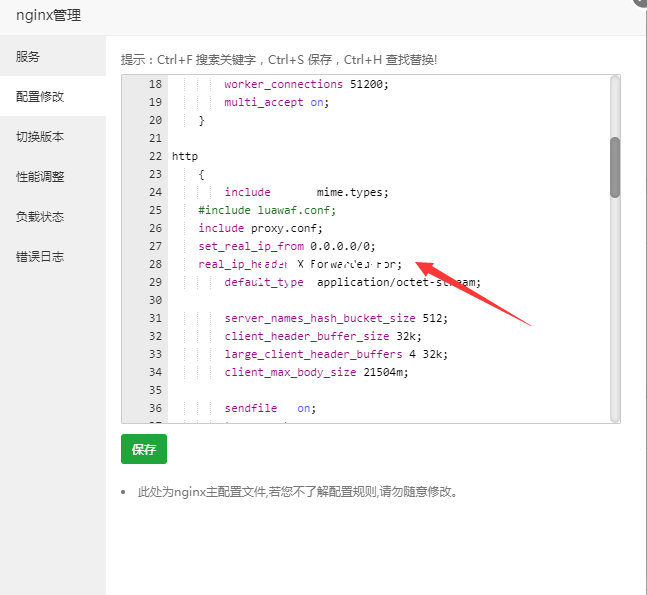Open the 服务 tab in sidebar
Image resolution: width=647 pixels, height=595 pixels.
pyautogui.click(x=29, y=57)
